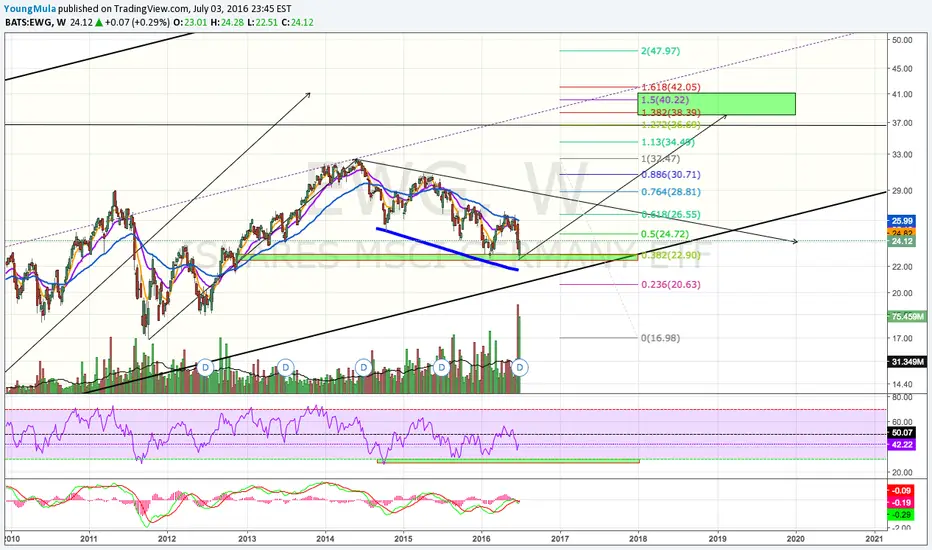Click the Fibonacci label 0.5(24.72)
The image size is (932, 550).
pos(665,234)
